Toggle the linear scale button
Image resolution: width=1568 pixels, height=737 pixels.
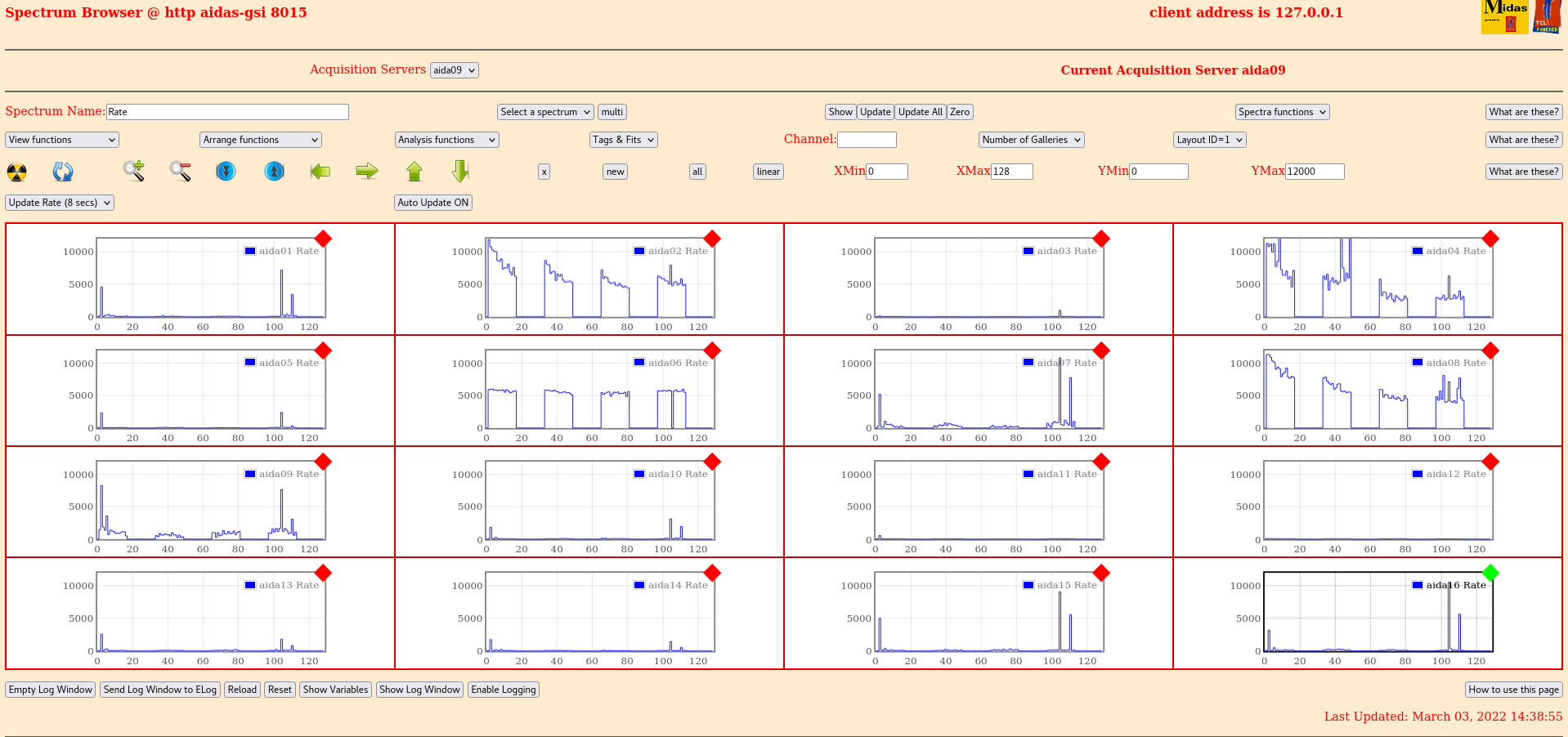point(768,172)
